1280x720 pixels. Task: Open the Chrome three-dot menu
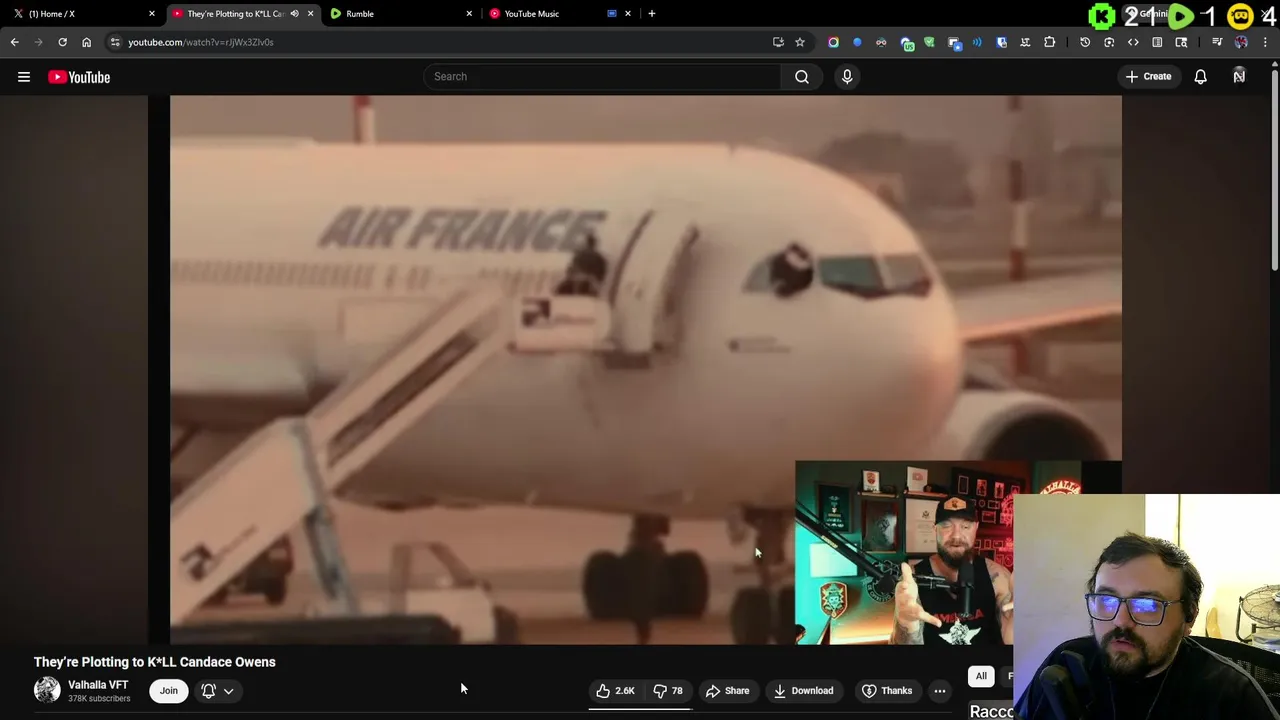1265,42
